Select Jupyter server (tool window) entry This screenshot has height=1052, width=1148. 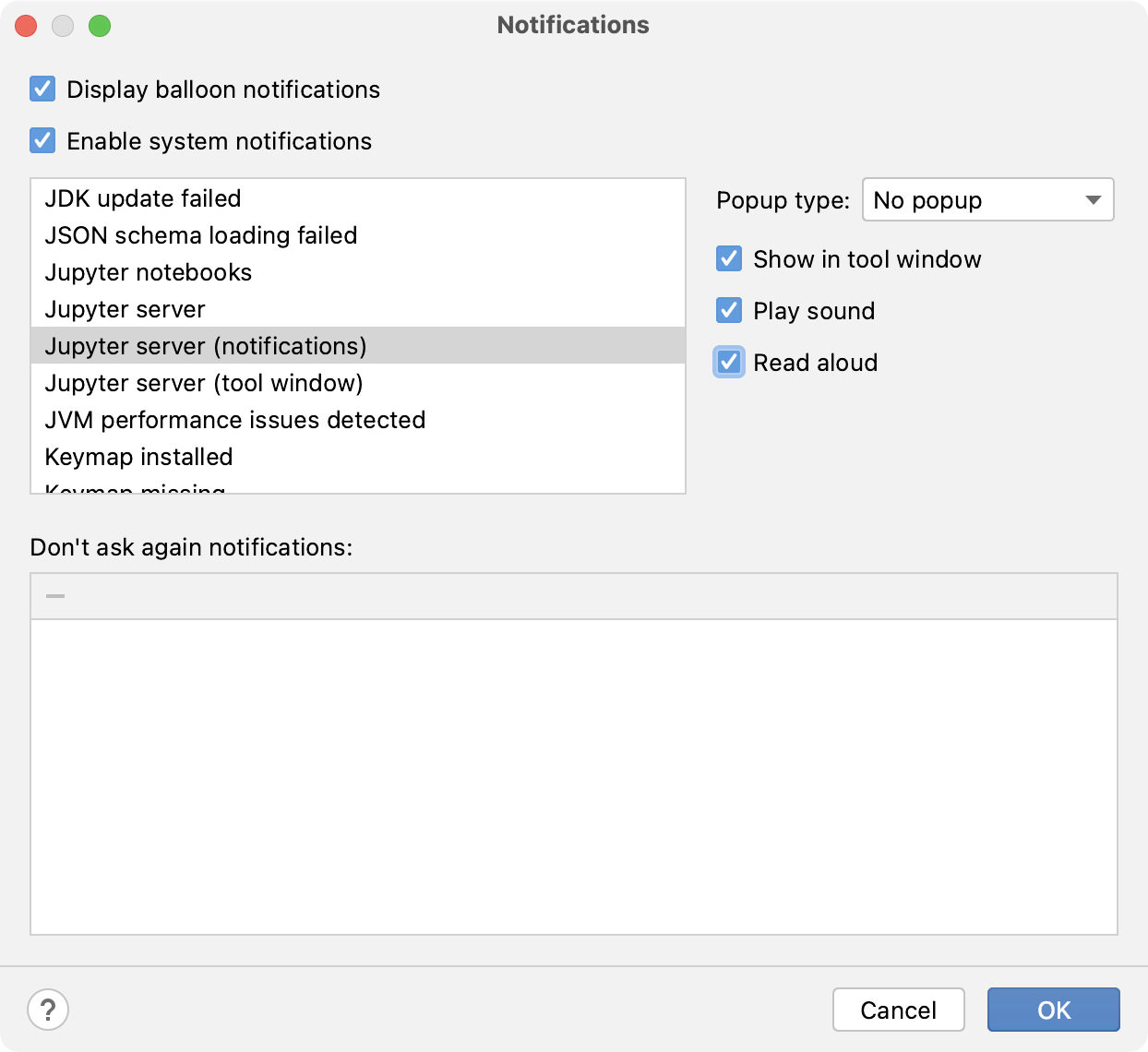[x=203, y=383]
